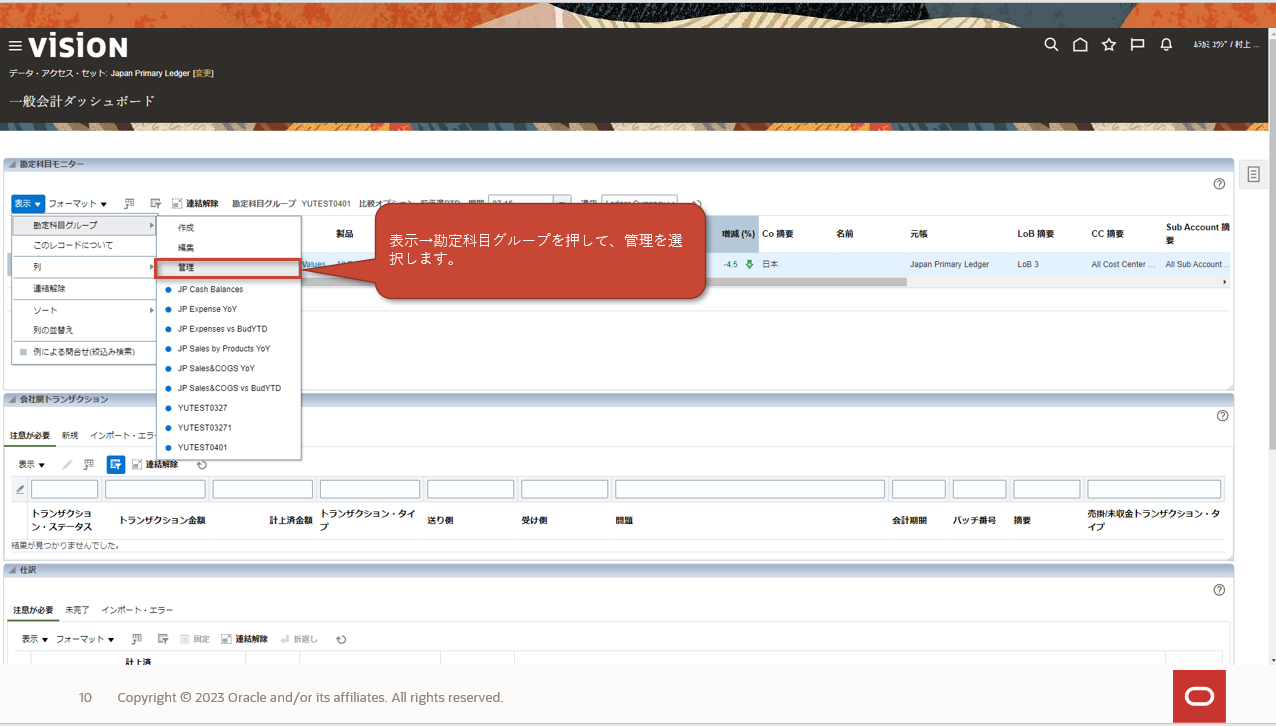Click the refresh icon in 会社間トランザクション toolbar
Screen dimensions: 1276x726
202,464
